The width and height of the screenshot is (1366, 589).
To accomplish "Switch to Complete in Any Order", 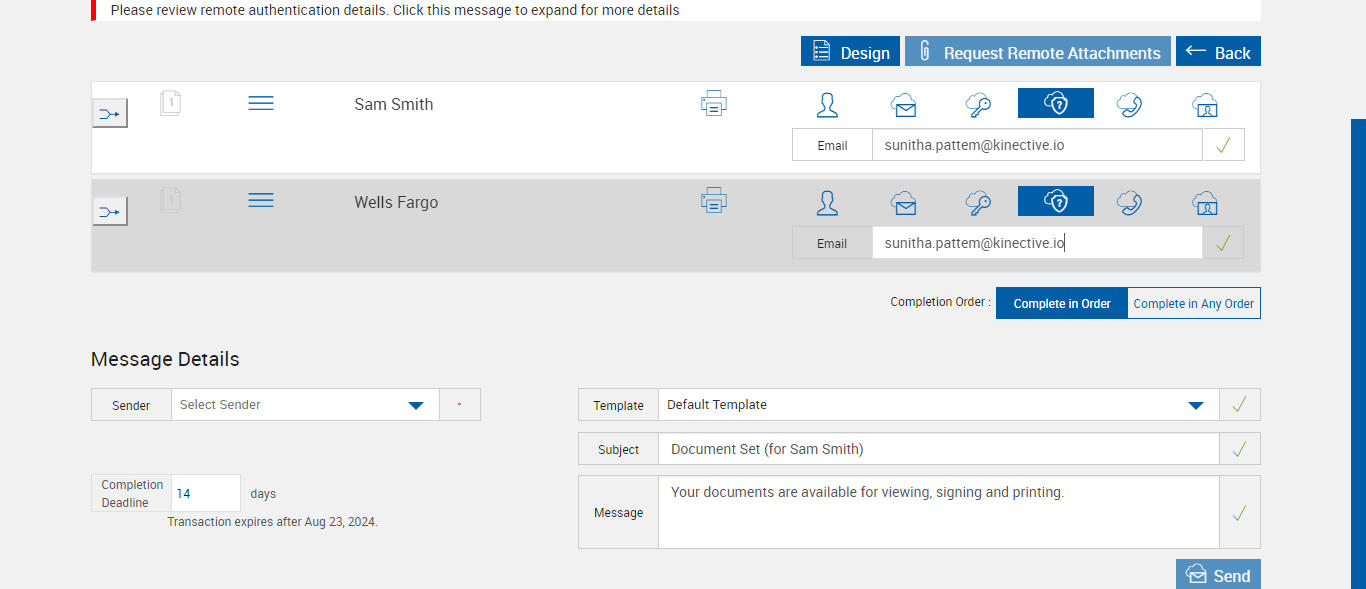I will click(1193, 304).
